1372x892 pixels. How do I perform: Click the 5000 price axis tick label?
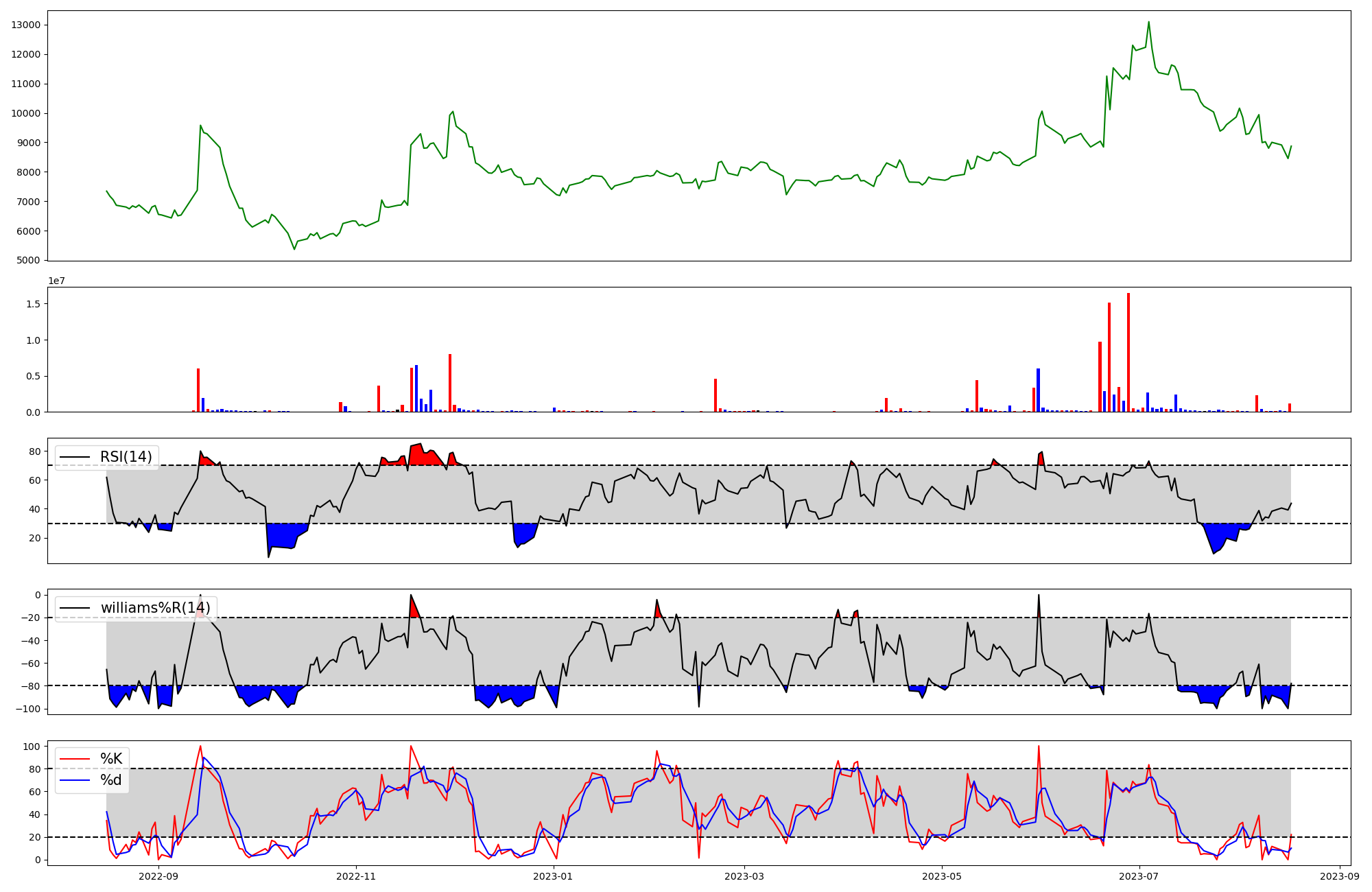[x=29, y=261]
